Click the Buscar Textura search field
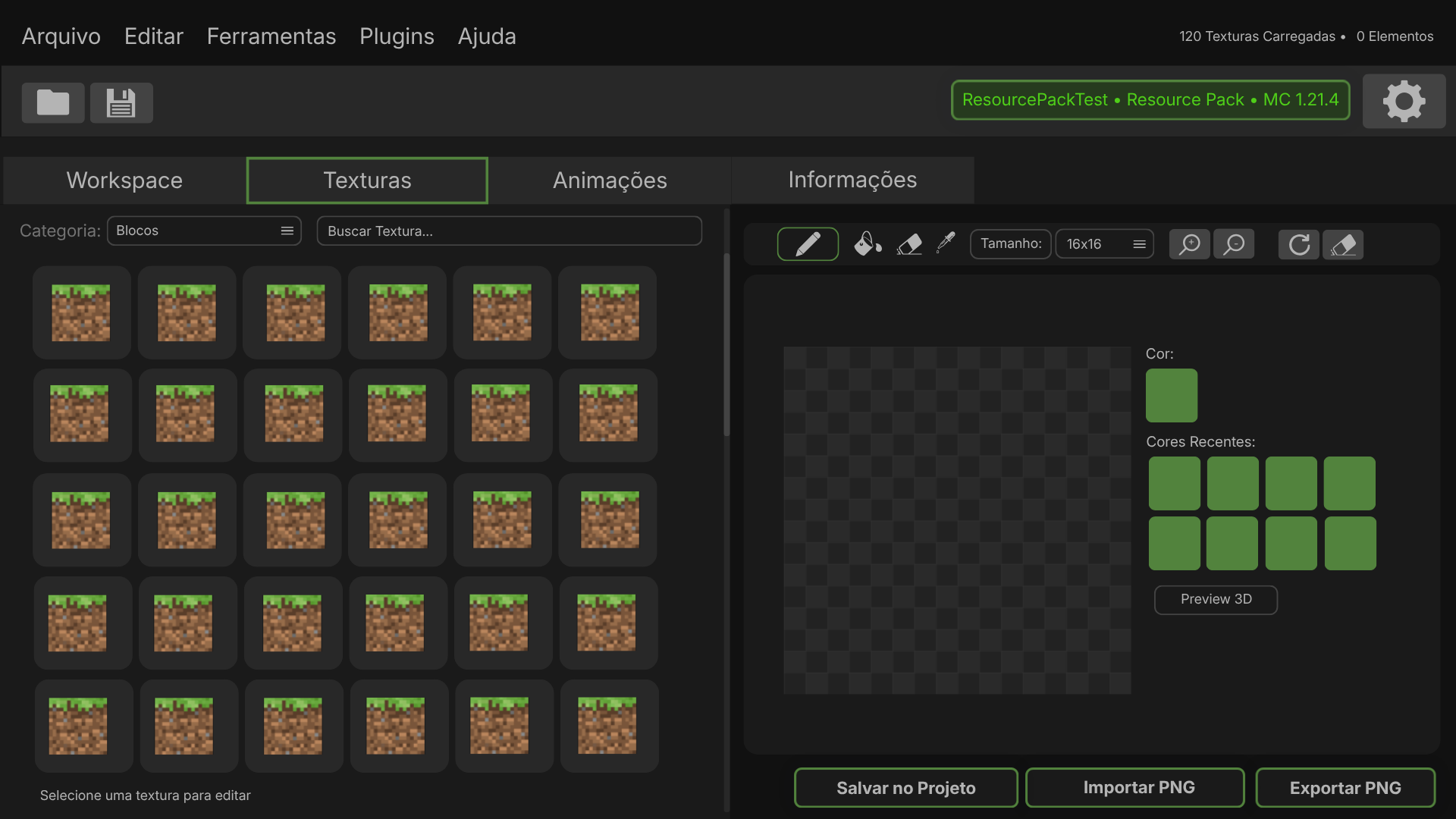Image resolution: width=1456 pixels, height=819 pixels. pos(509,231)
